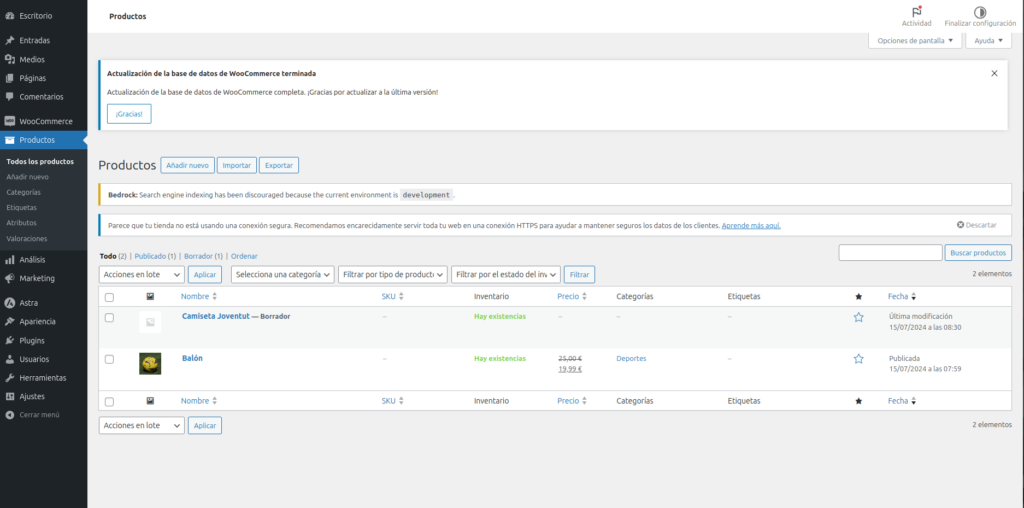Viewport: 1024px width, 508px height.
Task: Click the Activity flag icon
Action: [x=916, y=12]
